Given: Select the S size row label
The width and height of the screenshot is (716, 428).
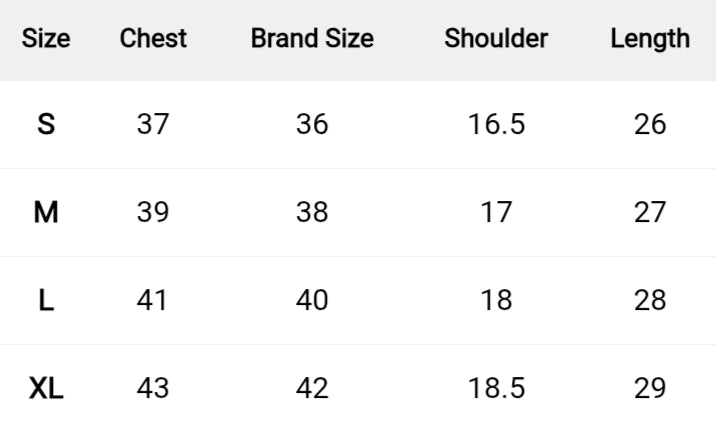Looking at the screenshot, I should [x=46, y=125].
